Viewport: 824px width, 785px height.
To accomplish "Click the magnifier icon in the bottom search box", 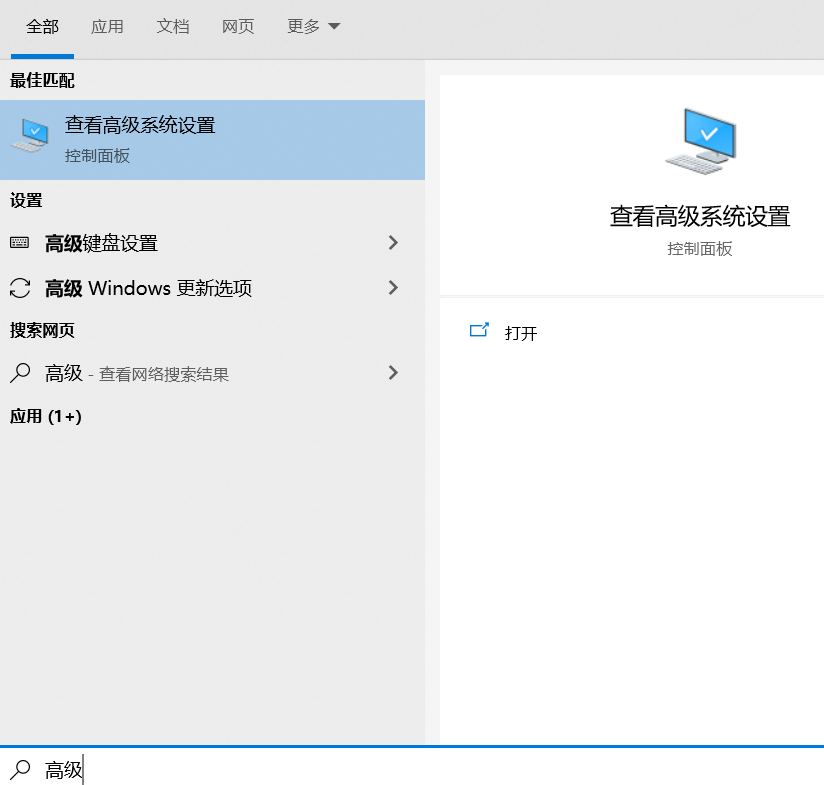I will (22, 770).
